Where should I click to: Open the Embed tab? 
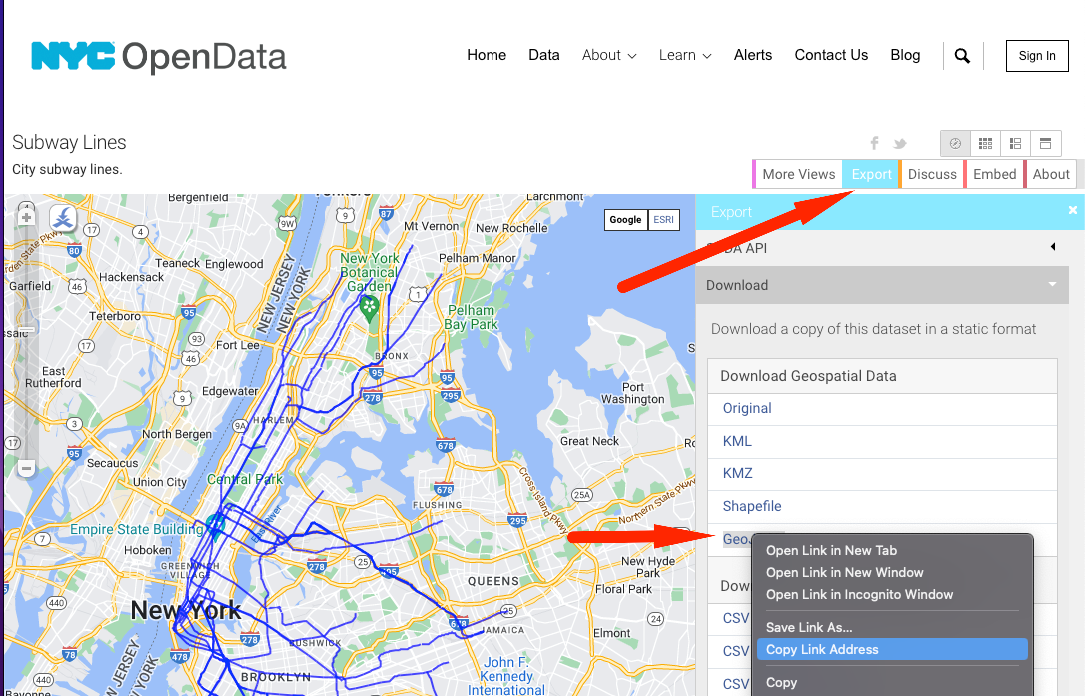994,174
